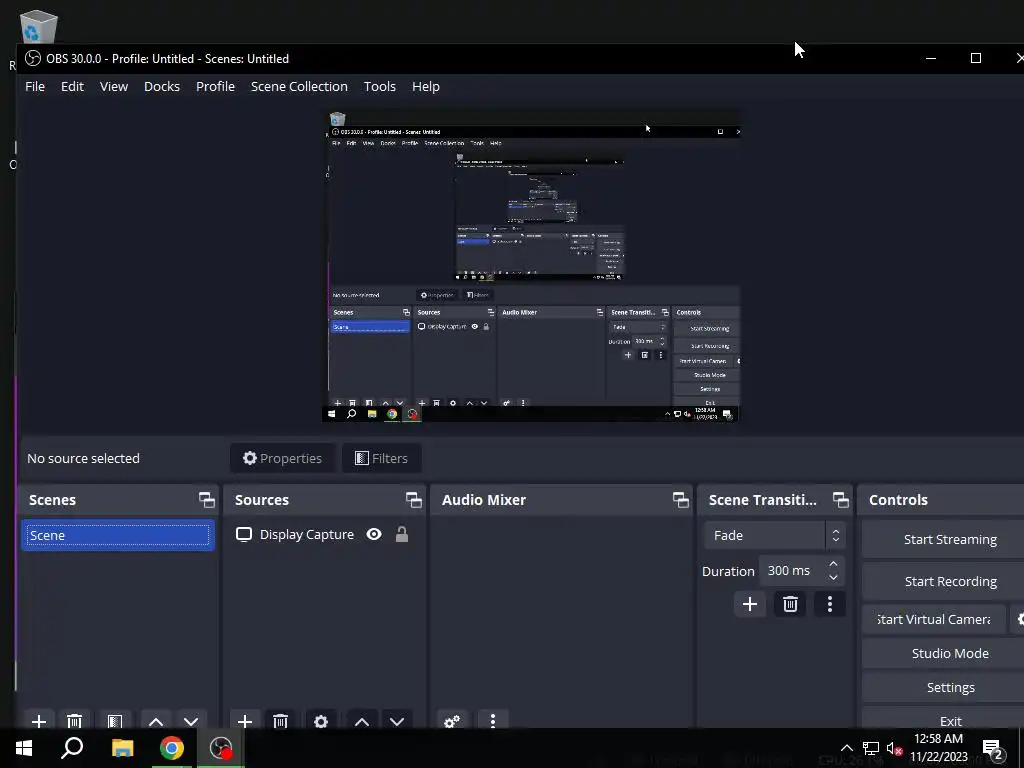This screenshot has width=1024, height=768.
Task: Click Start Streaming
Action: coord(943,539)
